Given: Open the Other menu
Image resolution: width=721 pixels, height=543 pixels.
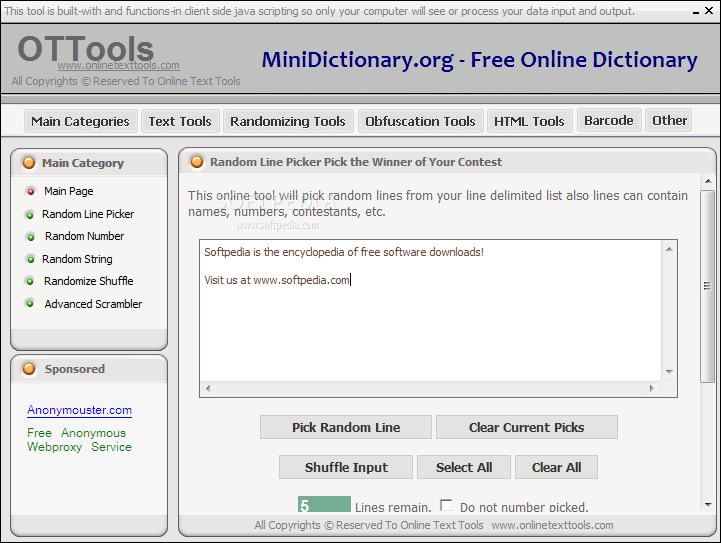Looking at the screenshot, I should [x=670, y=120].
